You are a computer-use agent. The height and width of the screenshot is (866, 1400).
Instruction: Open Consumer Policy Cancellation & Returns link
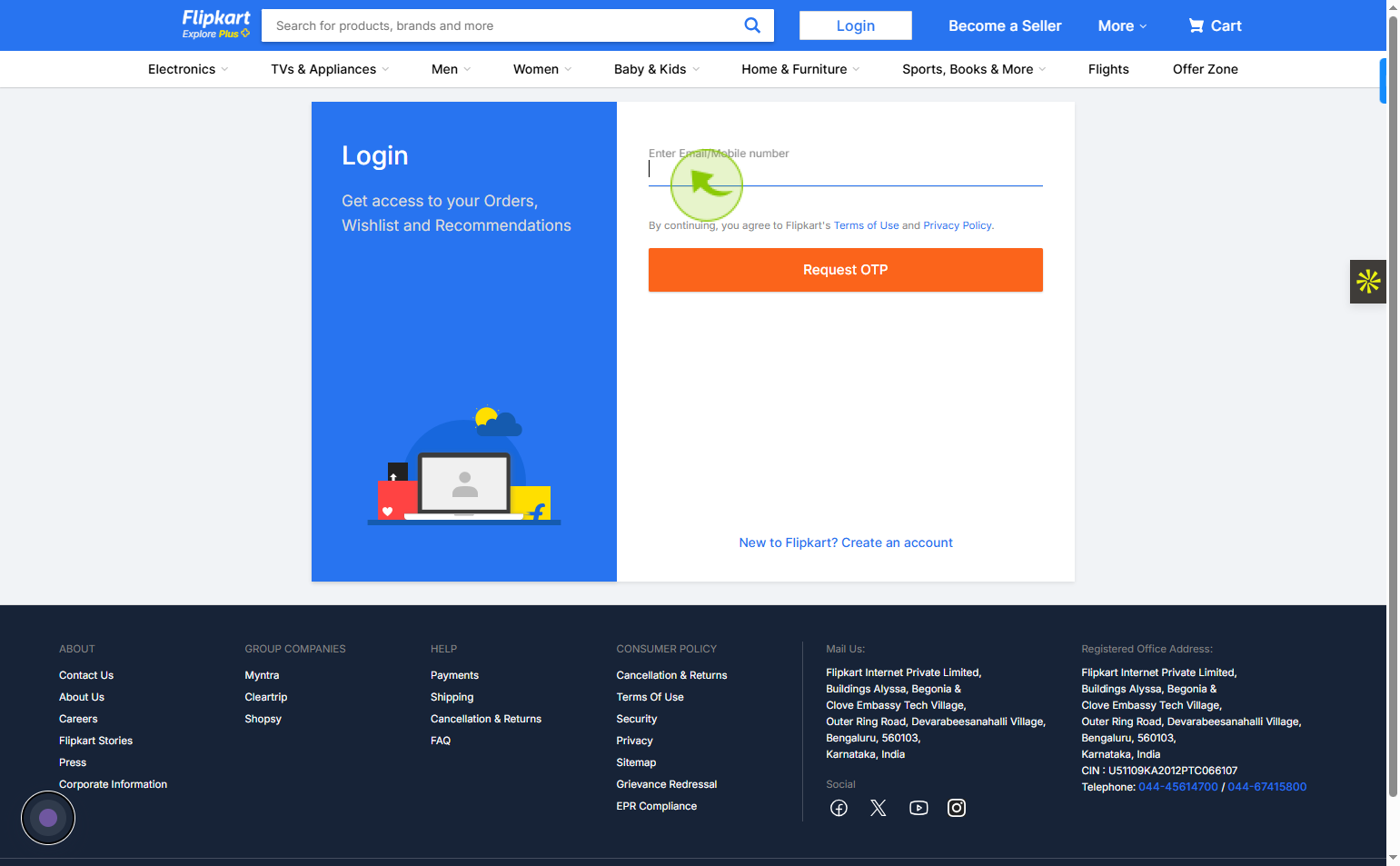point(671,675)
